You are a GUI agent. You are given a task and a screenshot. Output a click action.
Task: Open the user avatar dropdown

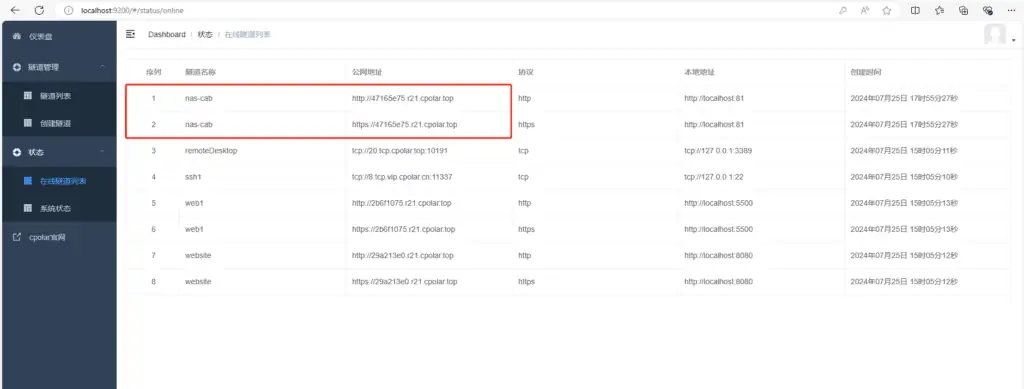1000,35
